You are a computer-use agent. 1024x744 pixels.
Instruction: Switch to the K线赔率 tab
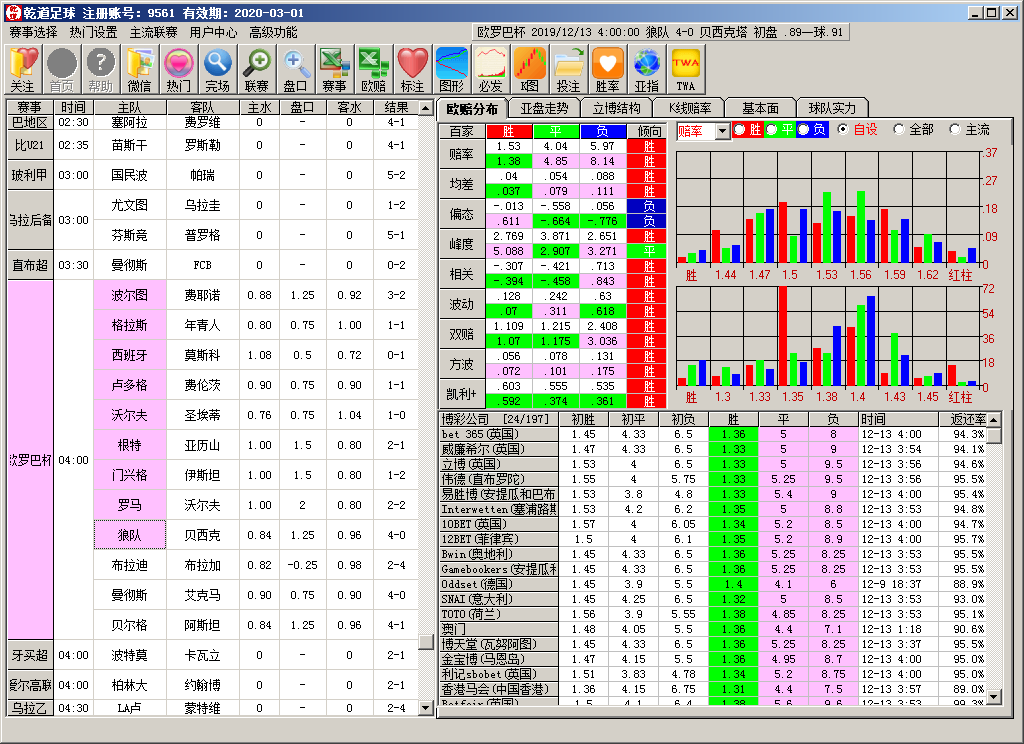point(690,108)
